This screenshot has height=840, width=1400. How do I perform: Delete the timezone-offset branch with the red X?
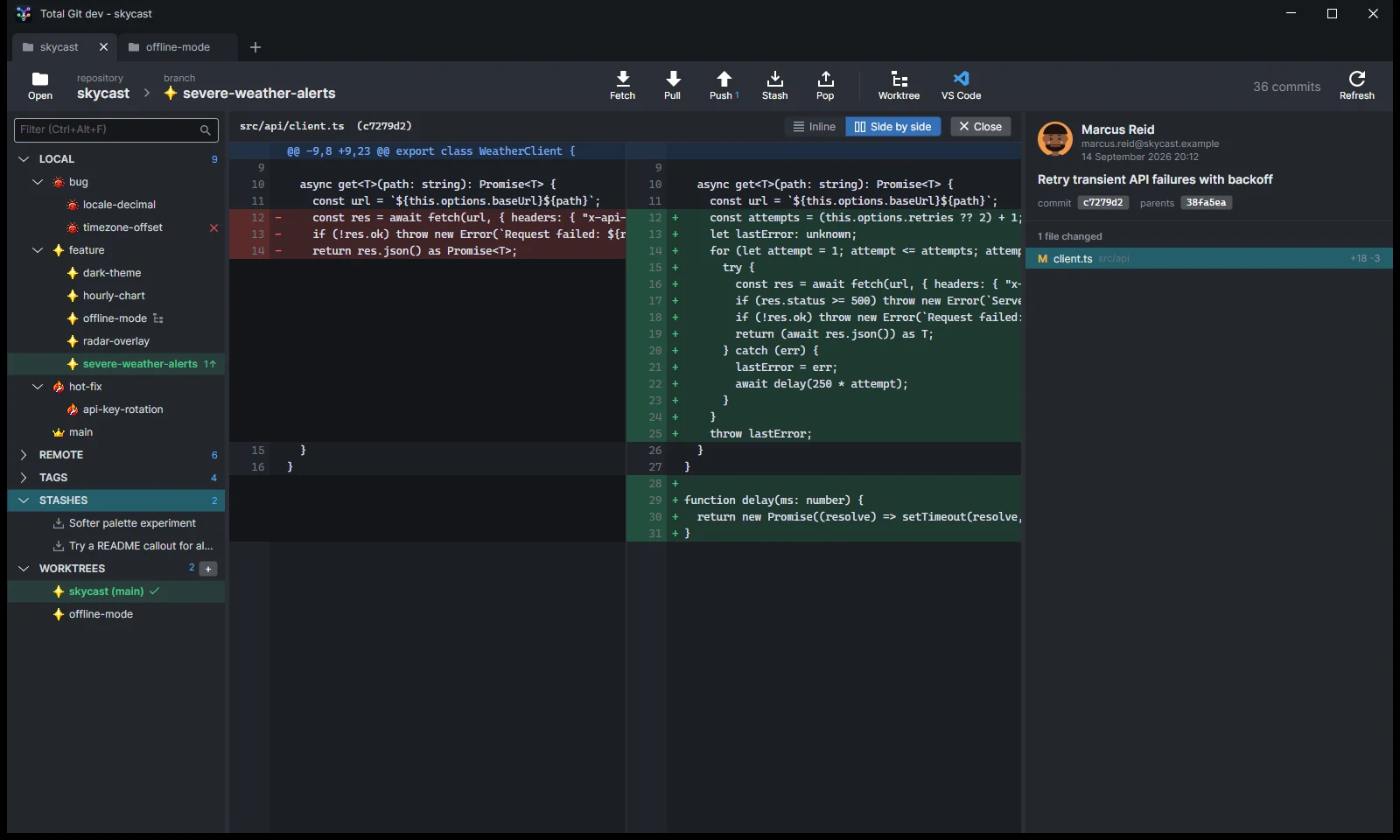[213, 227]
